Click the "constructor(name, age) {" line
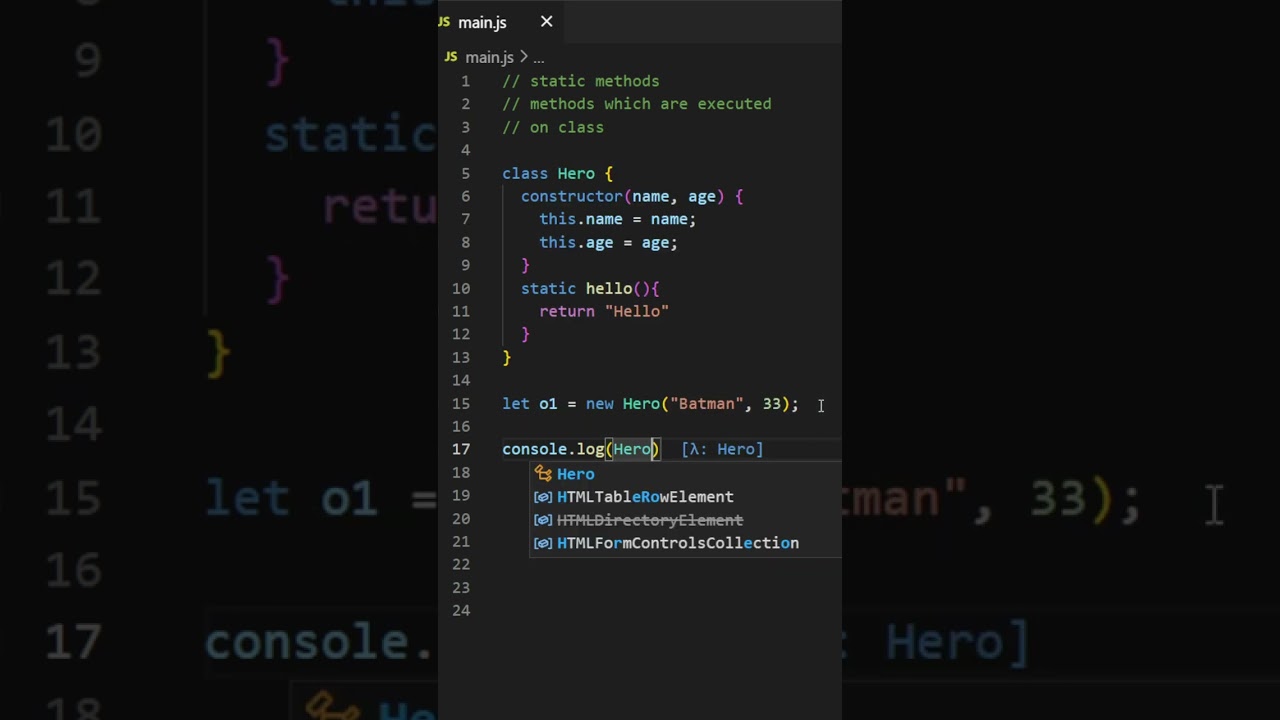Image resolution: width=1280 pixels, height=720 pixels. click(x=632, y=197)
